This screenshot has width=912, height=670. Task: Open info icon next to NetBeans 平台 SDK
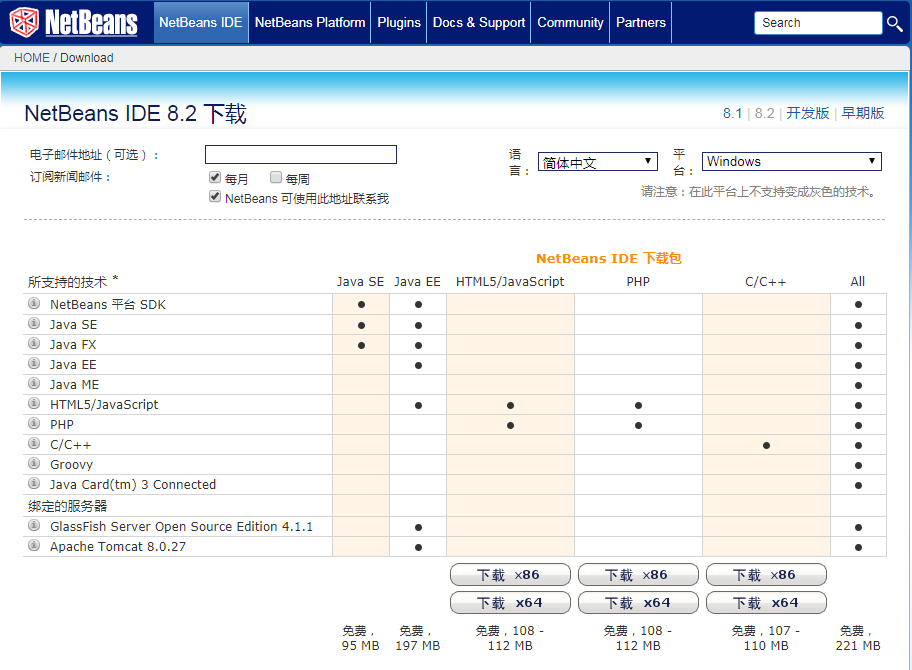coord(35,305)
